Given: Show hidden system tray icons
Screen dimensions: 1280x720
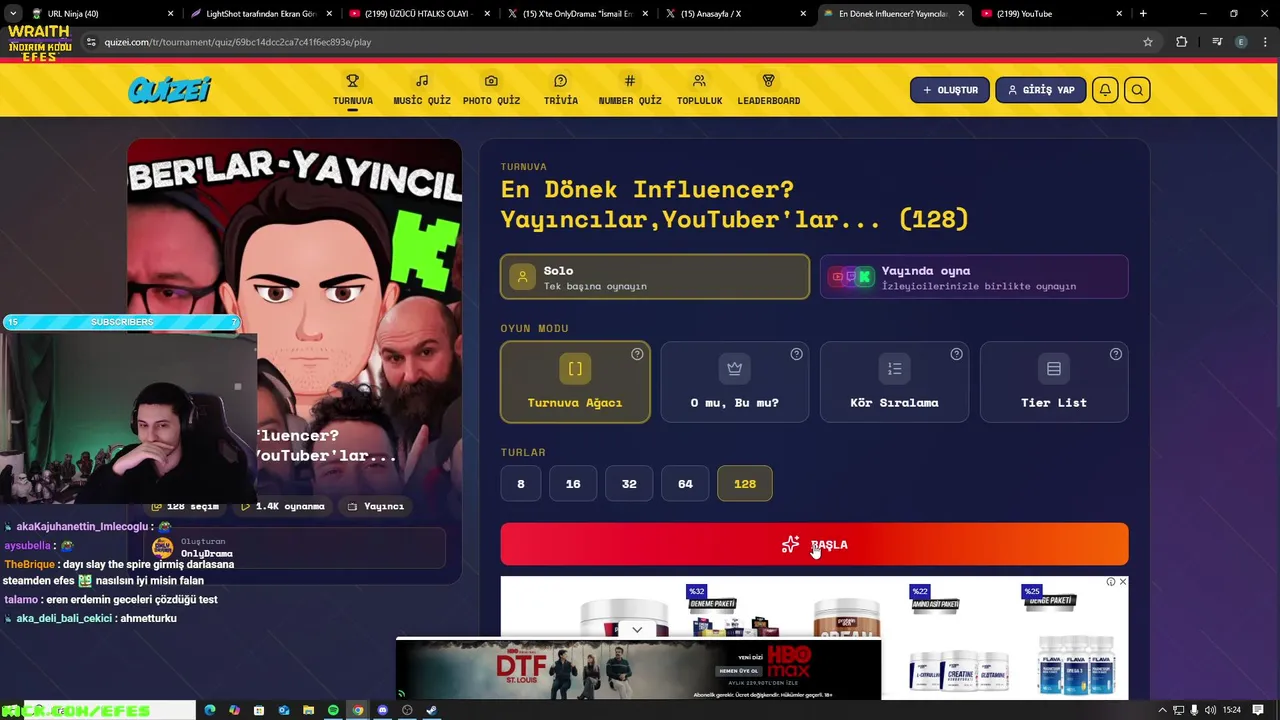Looking at the screenshot, I should [x=1163, y=710].
